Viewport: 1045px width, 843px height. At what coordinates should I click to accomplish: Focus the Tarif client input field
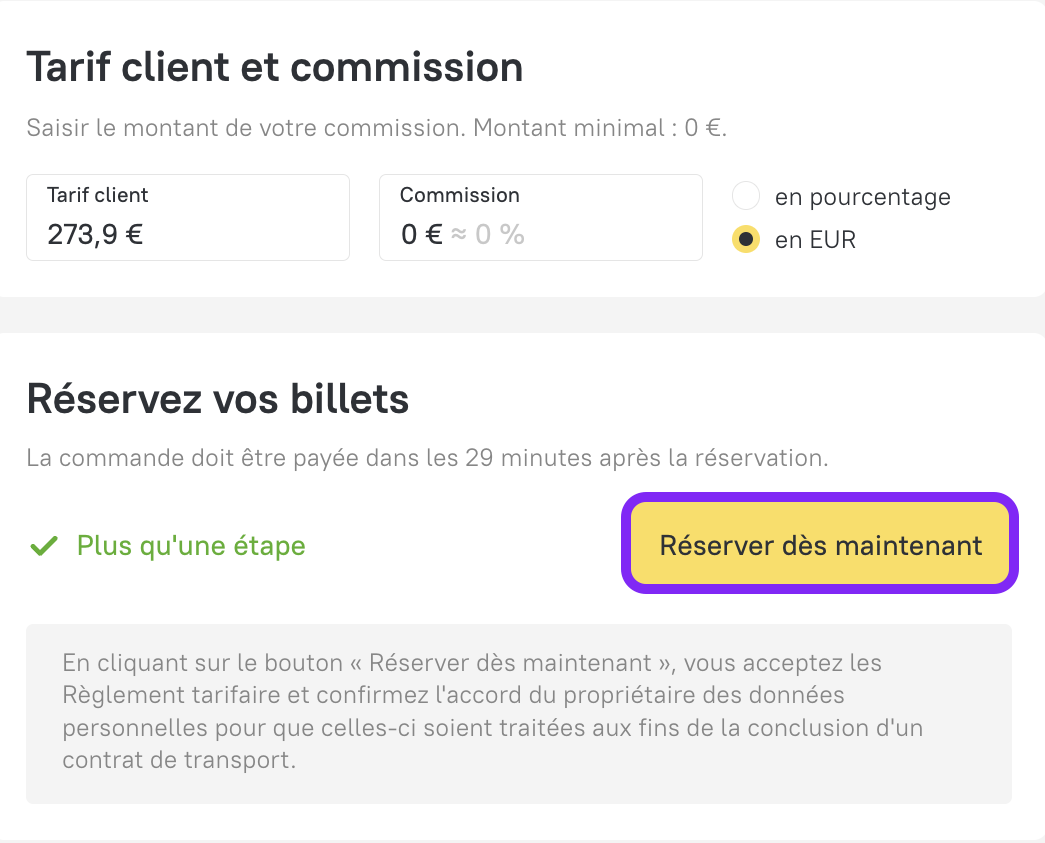pyautogui.click(x=188, y=218)
